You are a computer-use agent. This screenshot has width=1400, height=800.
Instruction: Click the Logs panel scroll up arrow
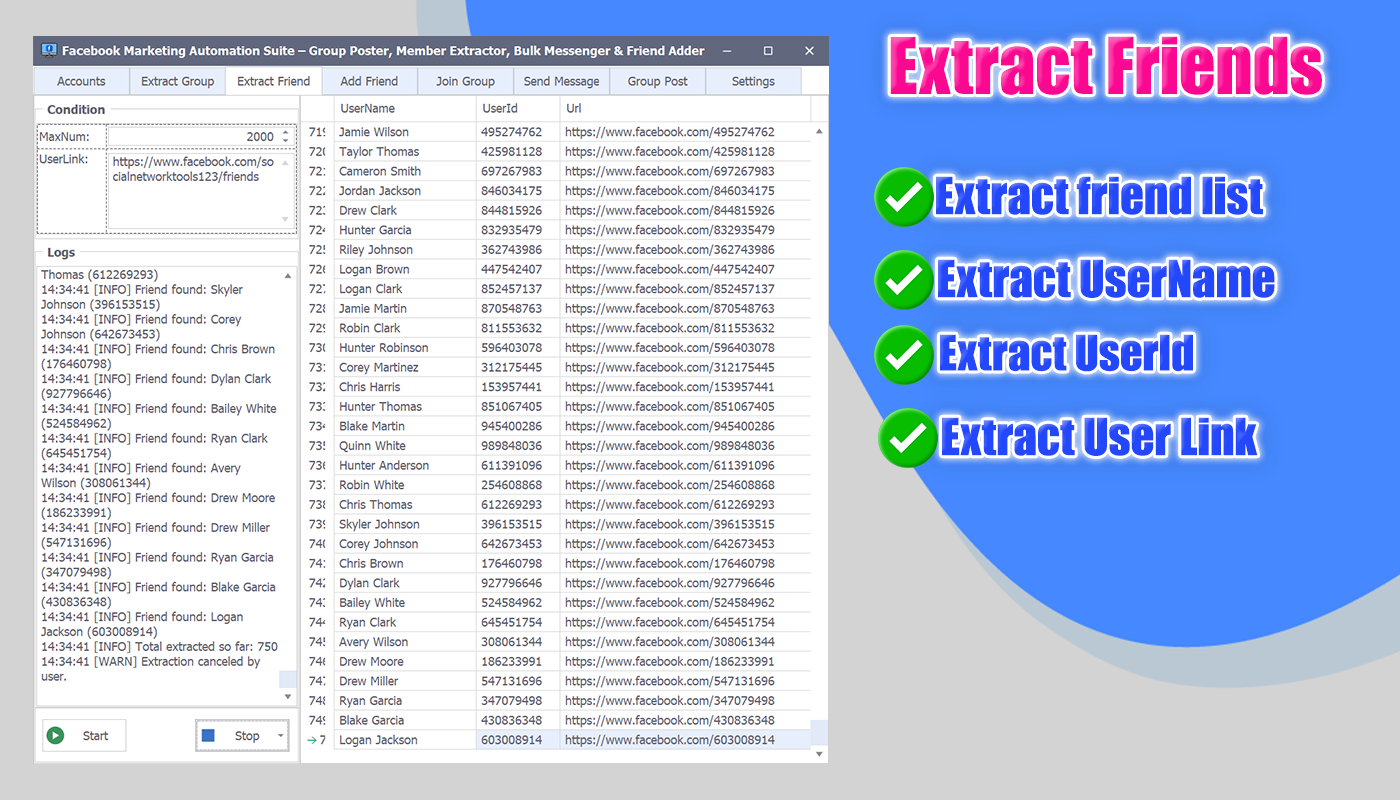pos(288,275)
